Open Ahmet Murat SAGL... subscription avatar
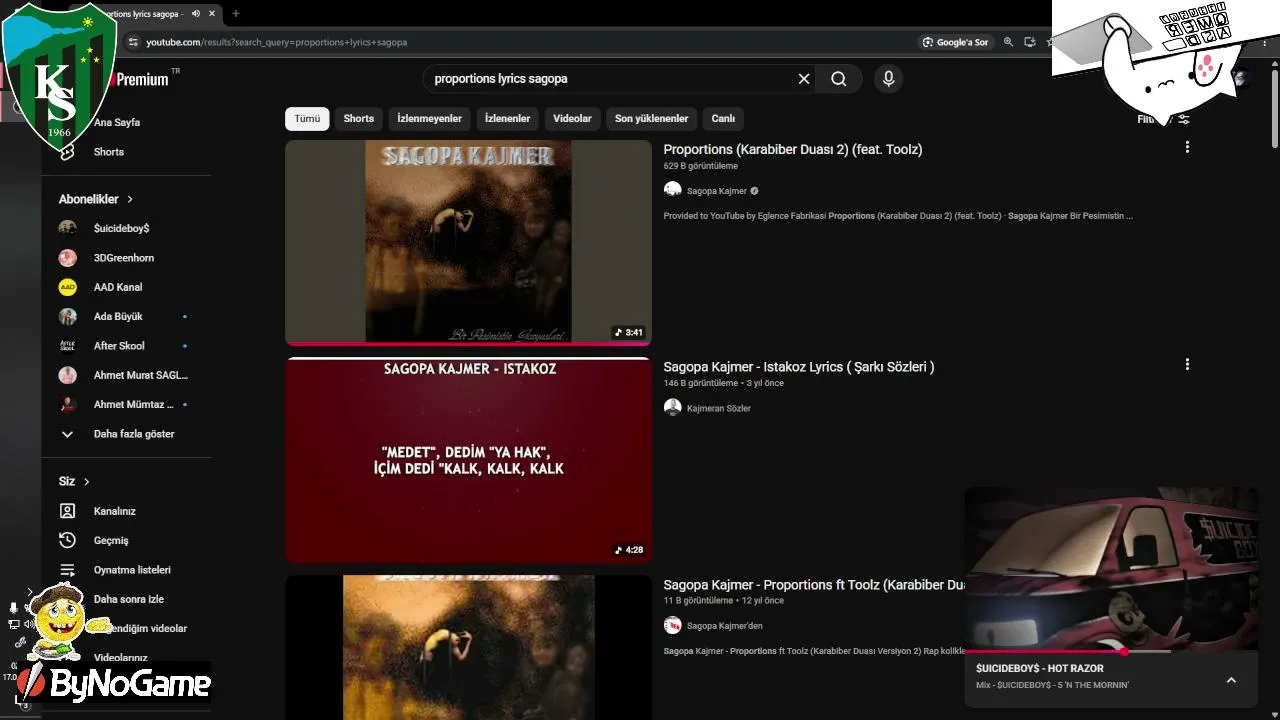This screenshot has height=720, width=1280. [x=67, y=375]
